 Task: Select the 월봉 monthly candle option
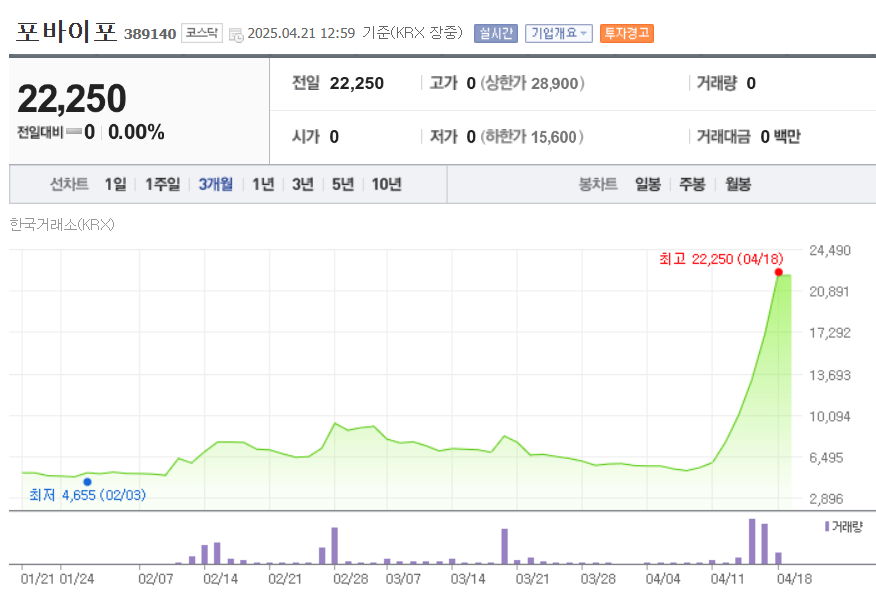[738, 185]
